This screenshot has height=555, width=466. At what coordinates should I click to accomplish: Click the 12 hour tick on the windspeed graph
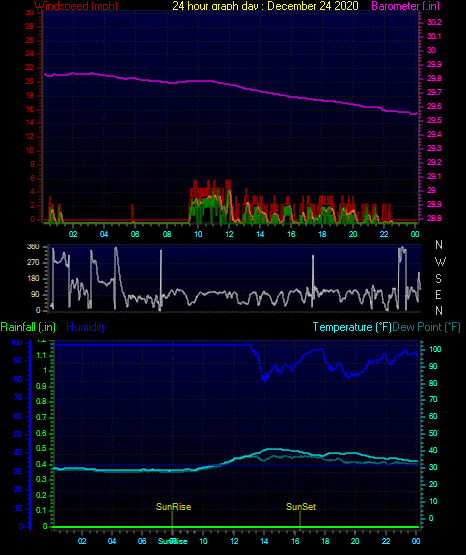coord(229,234)
